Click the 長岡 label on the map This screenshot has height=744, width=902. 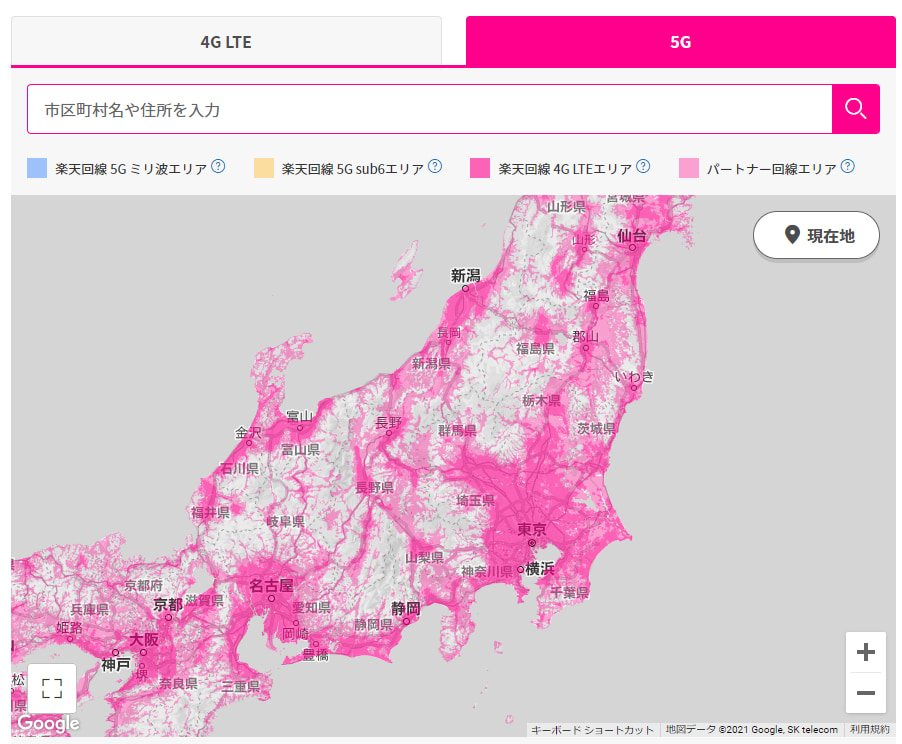pos(449,333)
